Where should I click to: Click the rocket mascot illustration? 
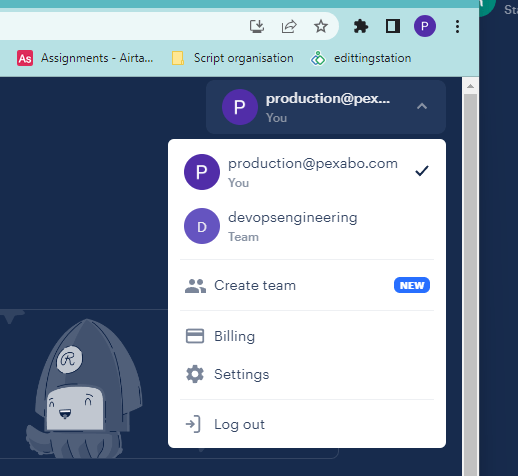pos(85,388)
